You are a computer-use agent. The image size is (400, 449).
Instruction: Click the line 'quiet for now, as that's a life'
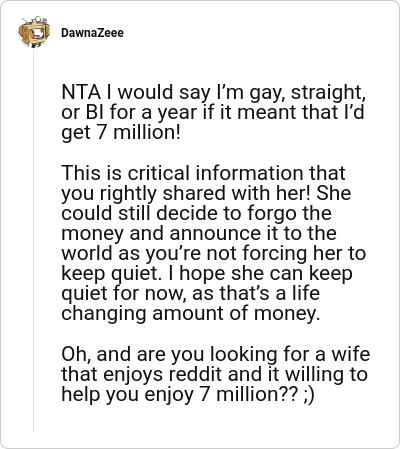point(190,294)
